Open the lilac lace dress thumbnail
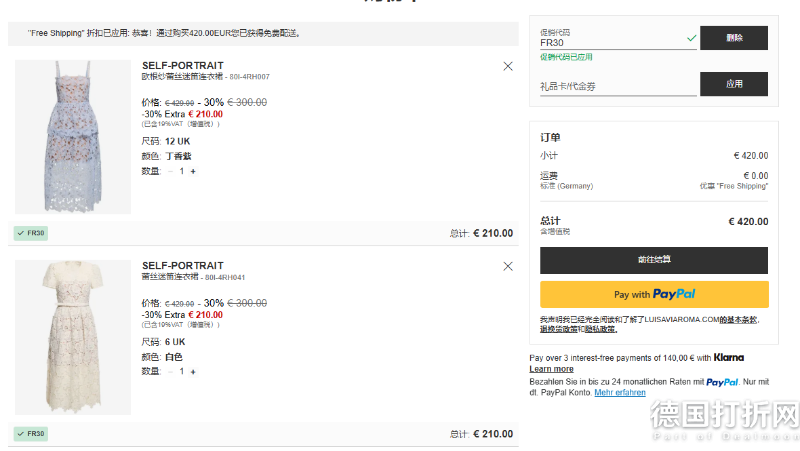The image size is (800, 451). [73, 137]
